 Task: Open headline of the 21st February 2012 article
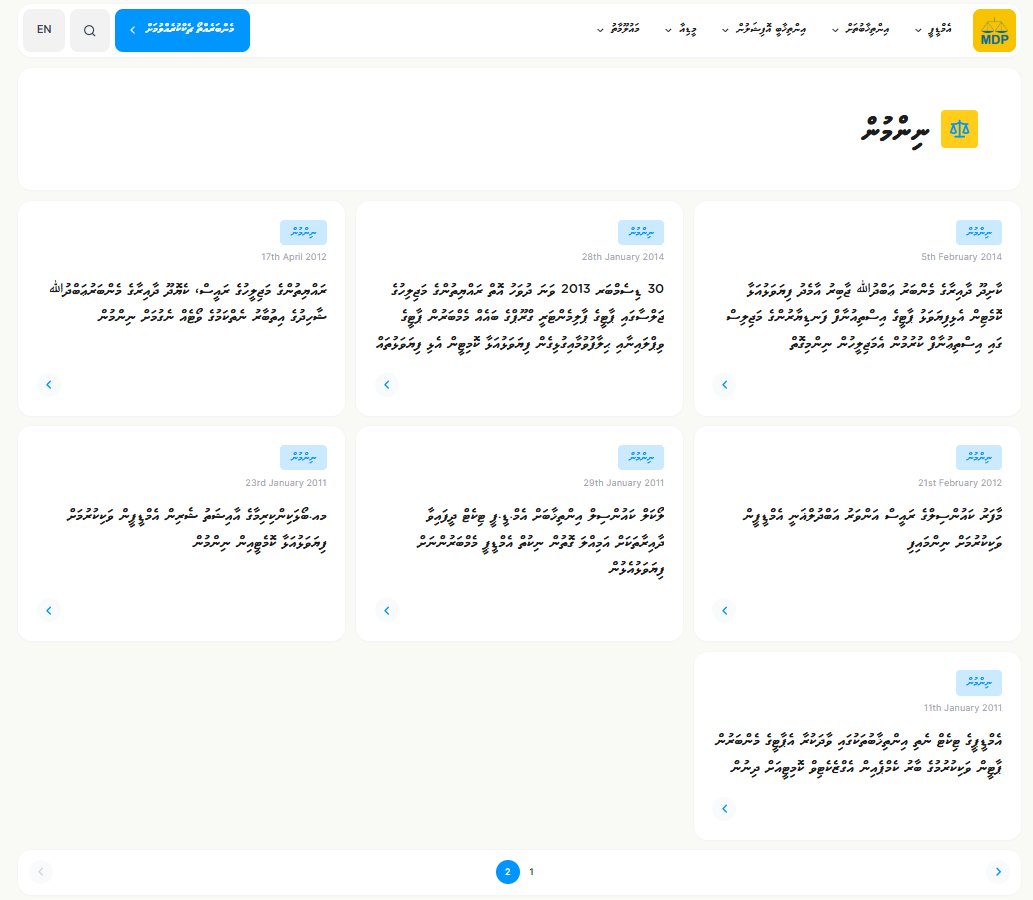pos(872,529)
